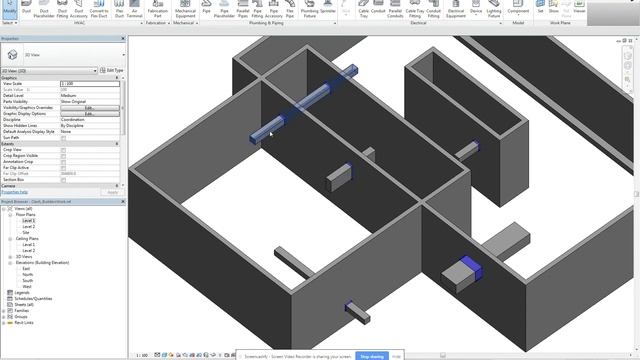Screen dimensions: 640x360
Task: Open the Fabrication Part tool
Action: pos(158,9)
